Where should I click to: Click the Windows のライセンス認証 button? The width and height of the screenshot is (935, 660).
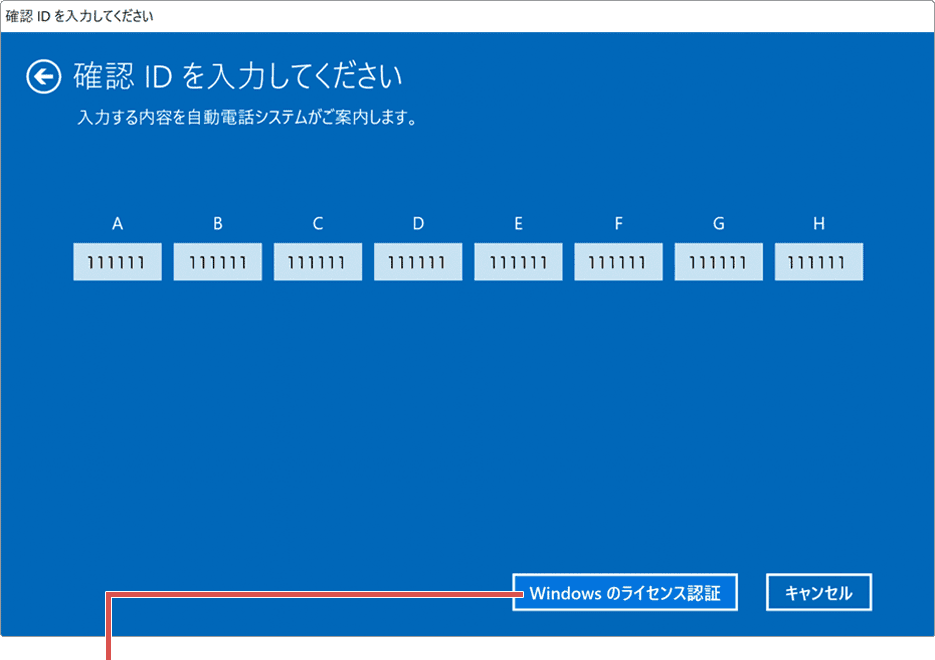(x=625, y=592)
